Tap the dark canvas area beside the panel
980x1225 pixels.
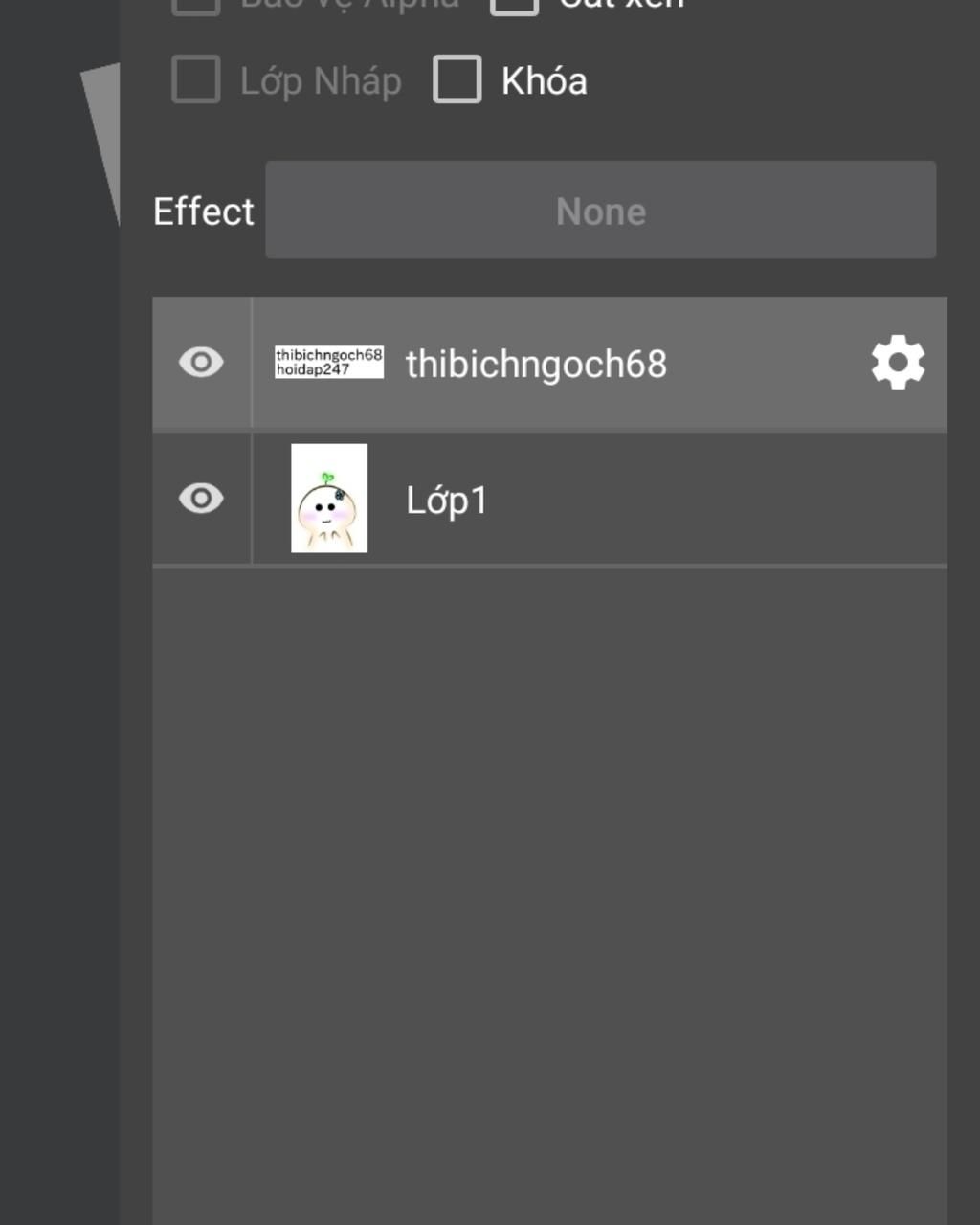coord(59,670)
